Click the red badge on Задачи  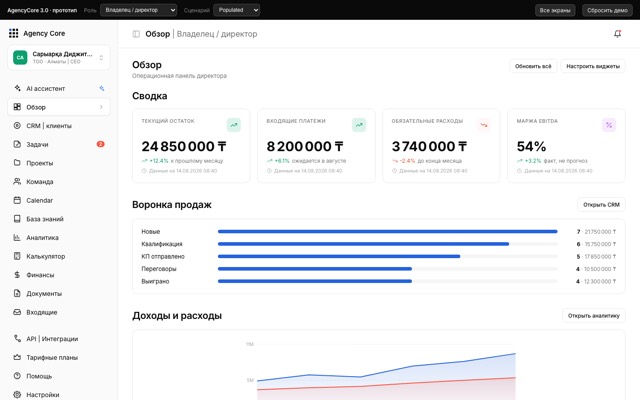click(x=100, y=144)
